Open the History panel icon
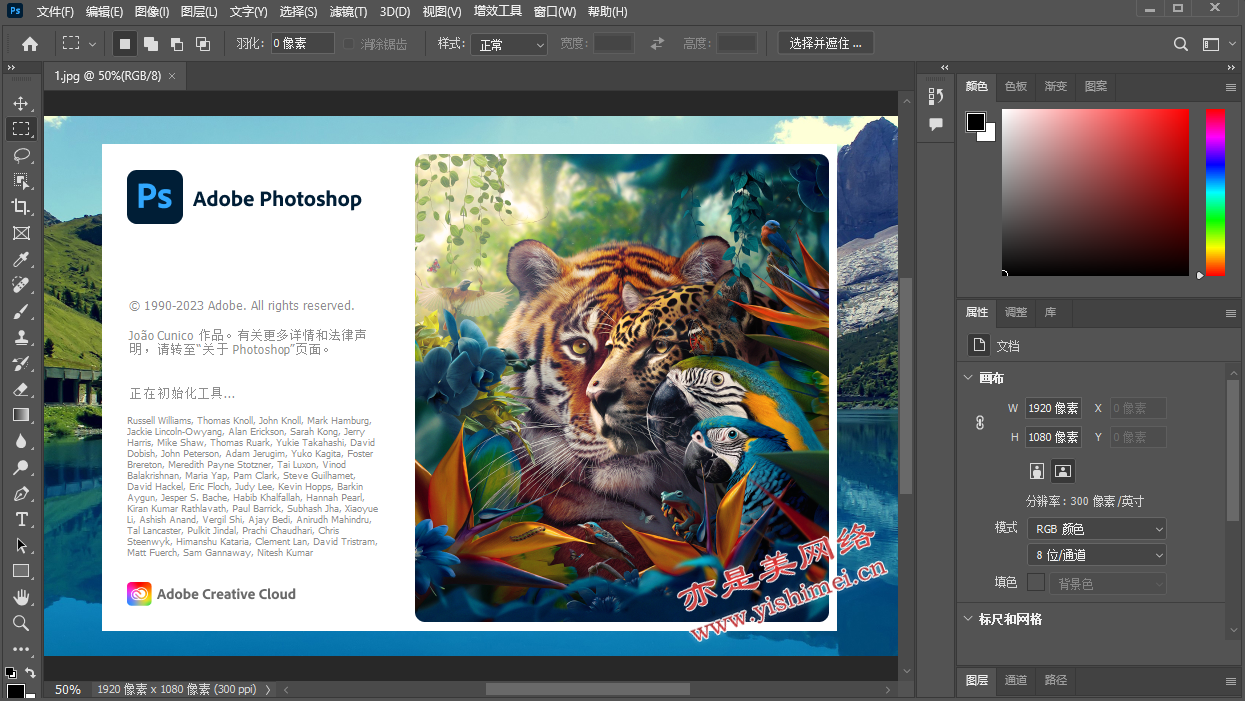Image resolution: width=1245 pixels, height=701 pixels. tap(936, 96)
